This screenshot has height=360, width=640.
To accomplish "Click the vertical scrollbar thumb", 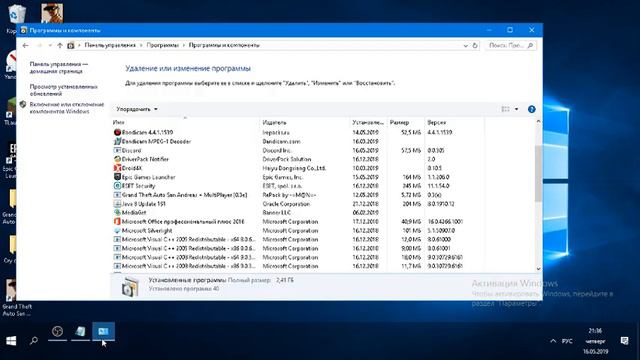I will (538, 173).
